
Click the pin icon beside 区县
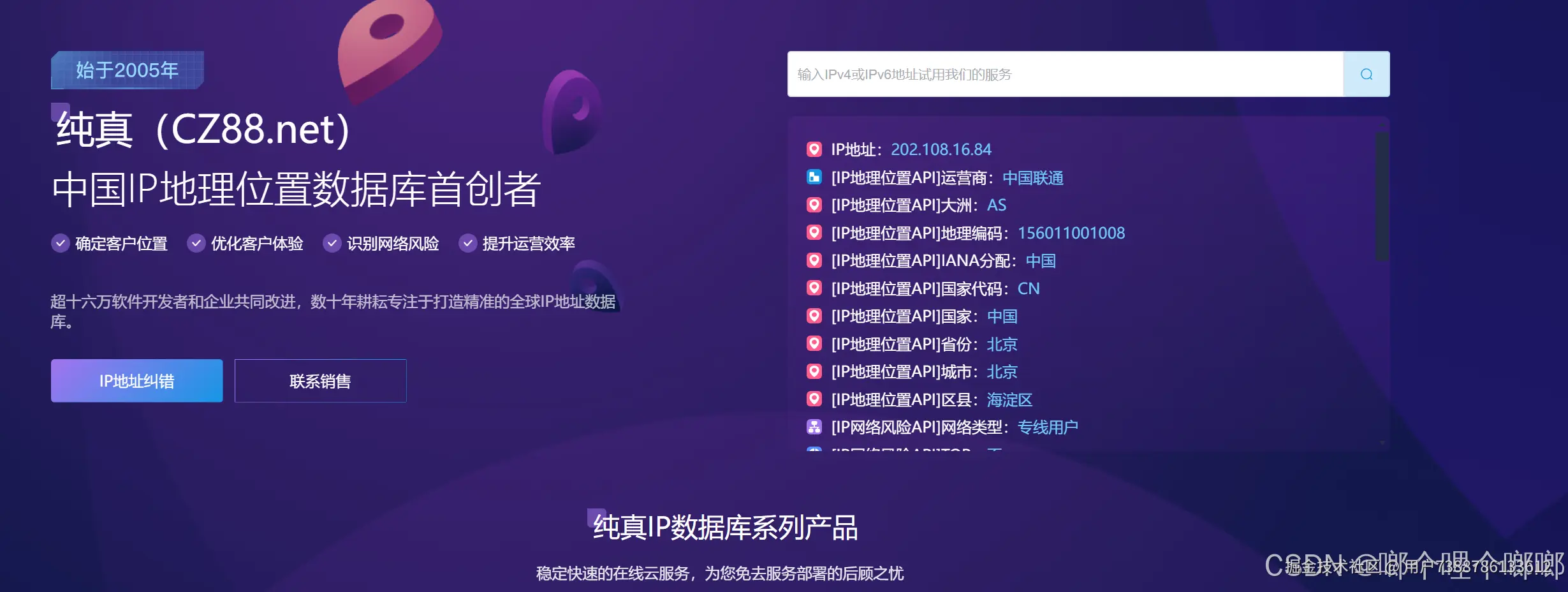[x=814, y=399]
